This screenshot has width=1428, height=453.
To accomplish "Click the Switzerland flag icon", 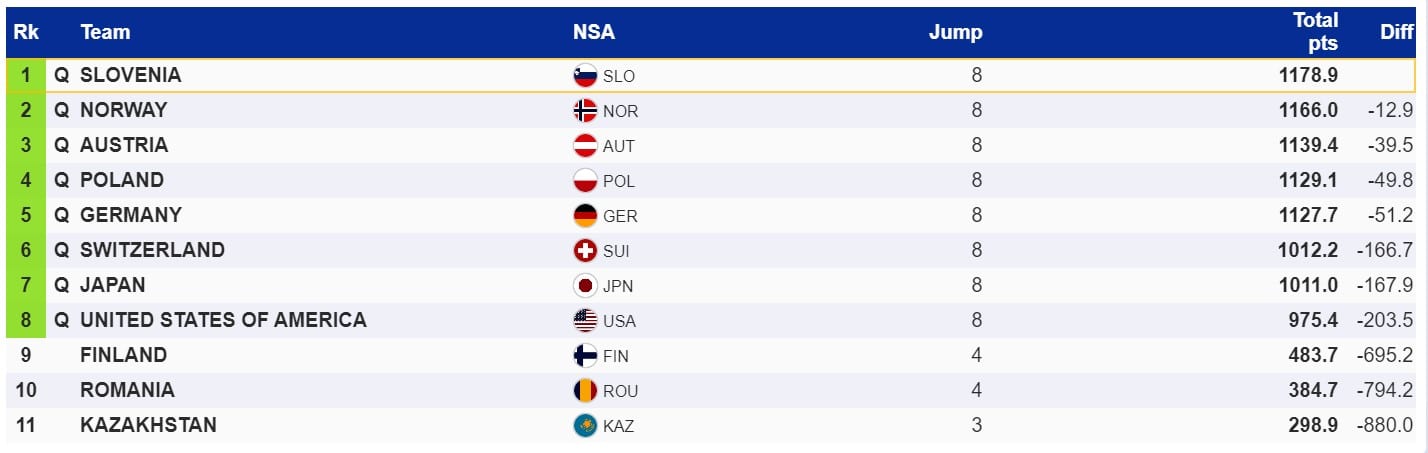I will (585, 251).
